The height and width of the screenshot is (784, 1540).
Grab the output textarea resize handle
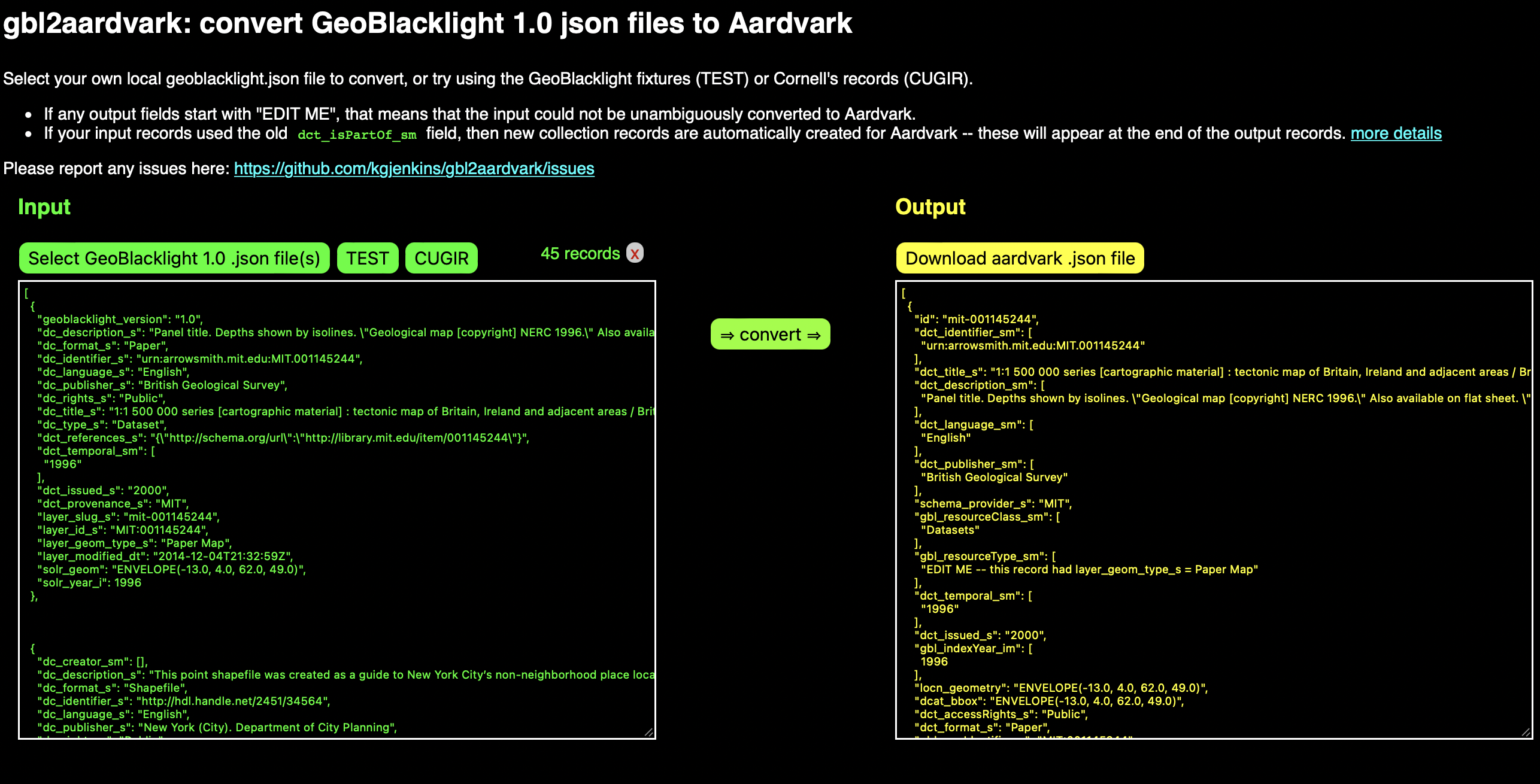[x=1526, y=733]
